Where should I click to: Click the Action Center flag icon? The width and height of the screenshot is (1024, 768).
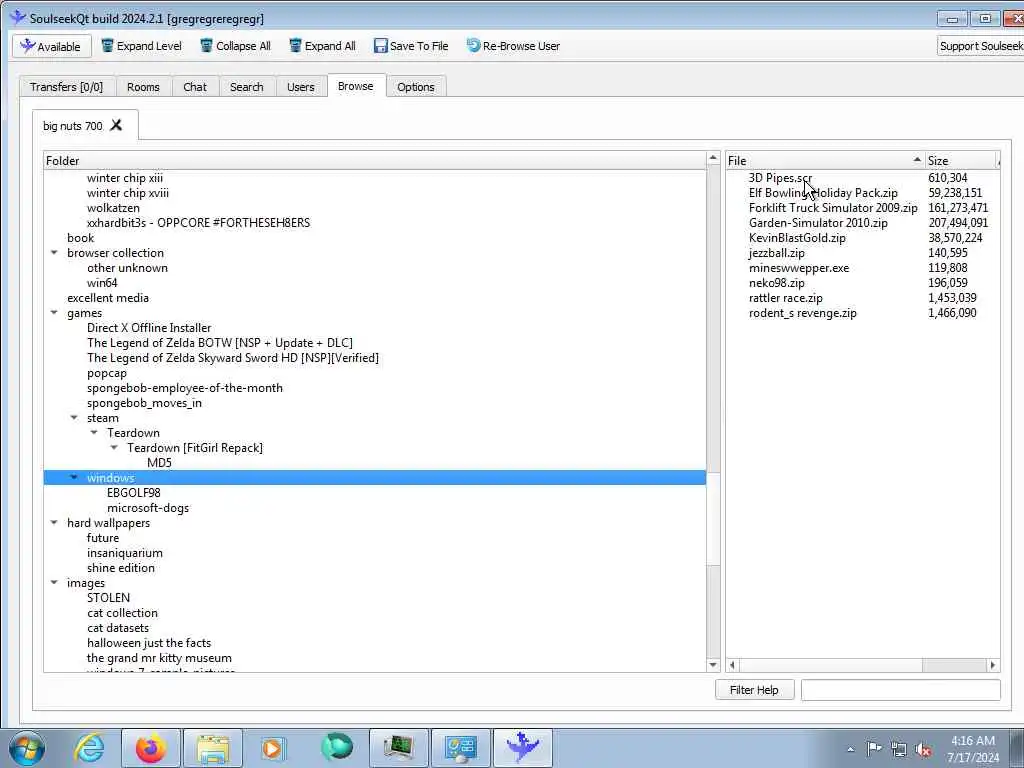874,749
